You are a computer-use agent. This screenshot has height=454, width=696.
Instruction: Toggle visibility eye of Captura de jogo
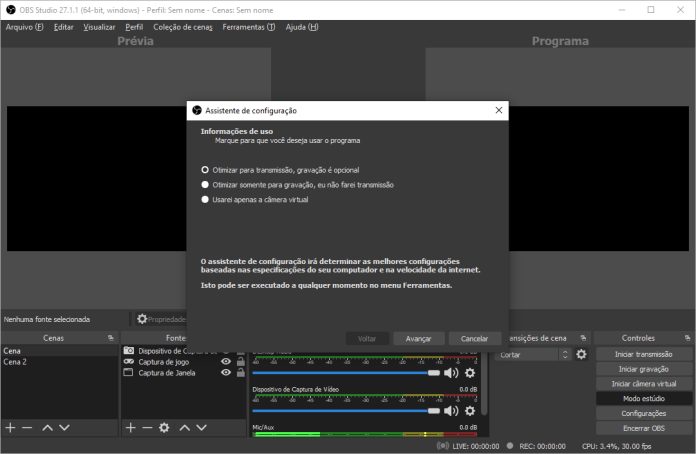(x=226, y=362)
